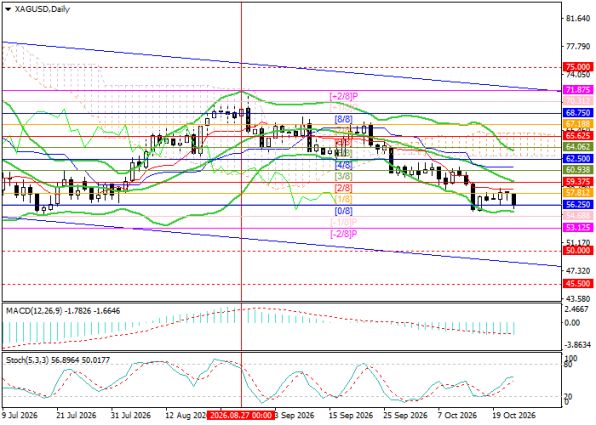Click the 43.580 price scale value
Image resolution: width=596 pixels, height=425 pixels.
tap(578, 299)
